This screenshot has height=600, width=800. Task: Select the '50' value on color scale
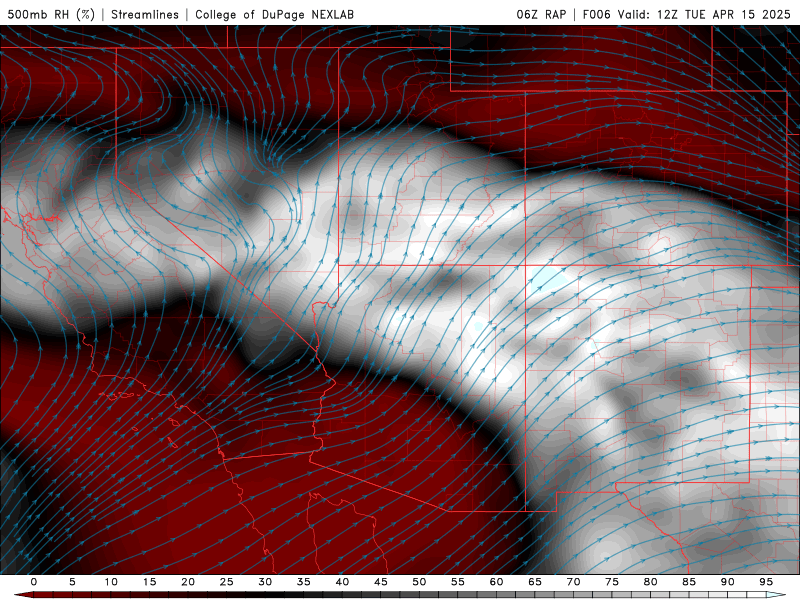[x=419, y=582]
